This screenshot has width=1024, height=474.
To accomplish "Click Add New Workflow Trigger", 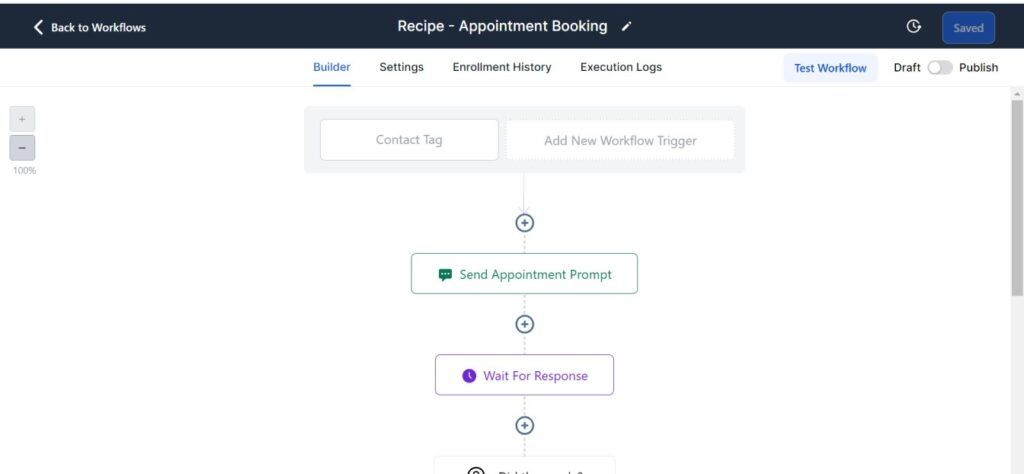I will click(x=620, y=141).
